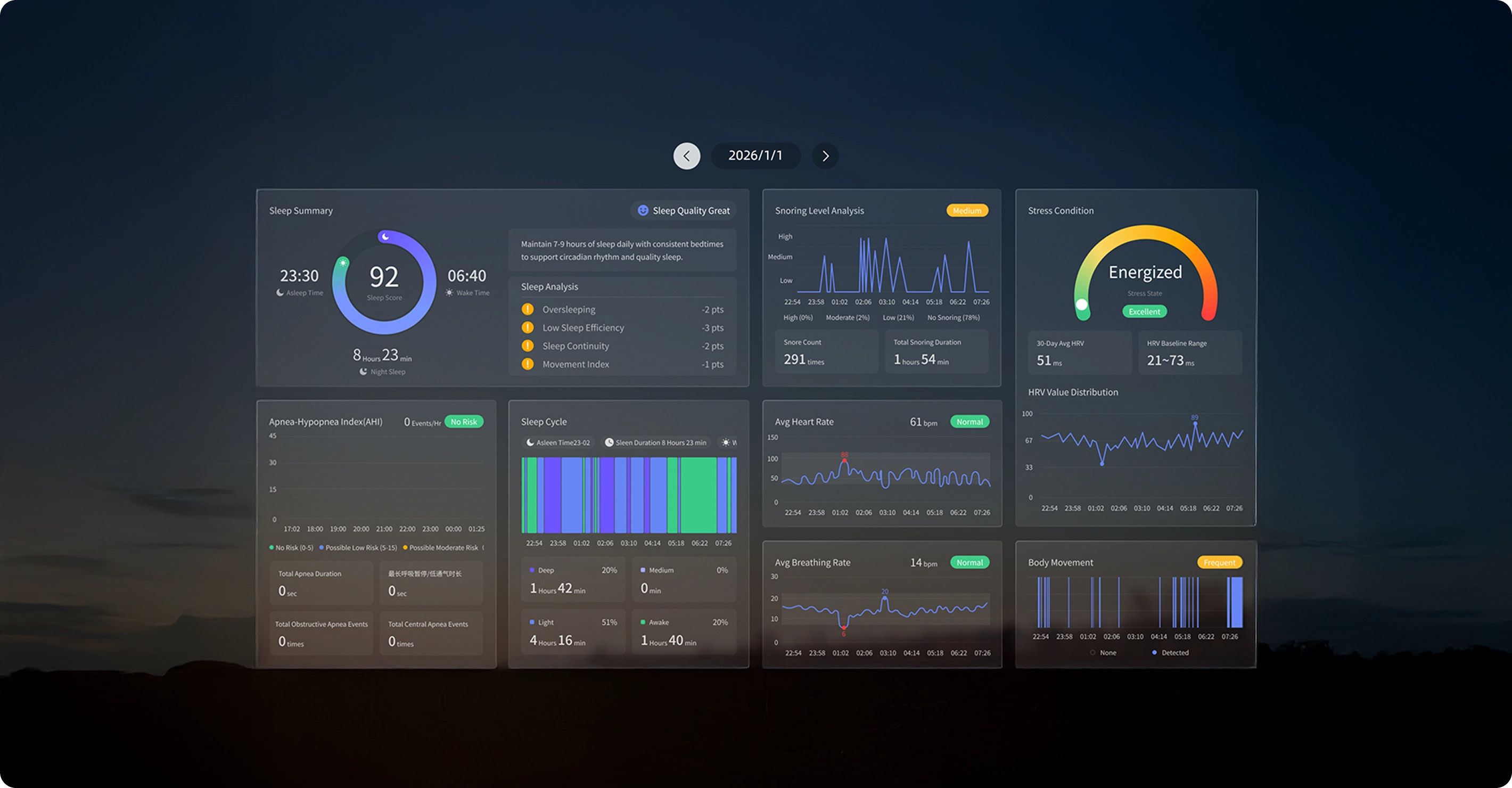Click clock icon in Sleep Duration chip

tap(609, 443)
